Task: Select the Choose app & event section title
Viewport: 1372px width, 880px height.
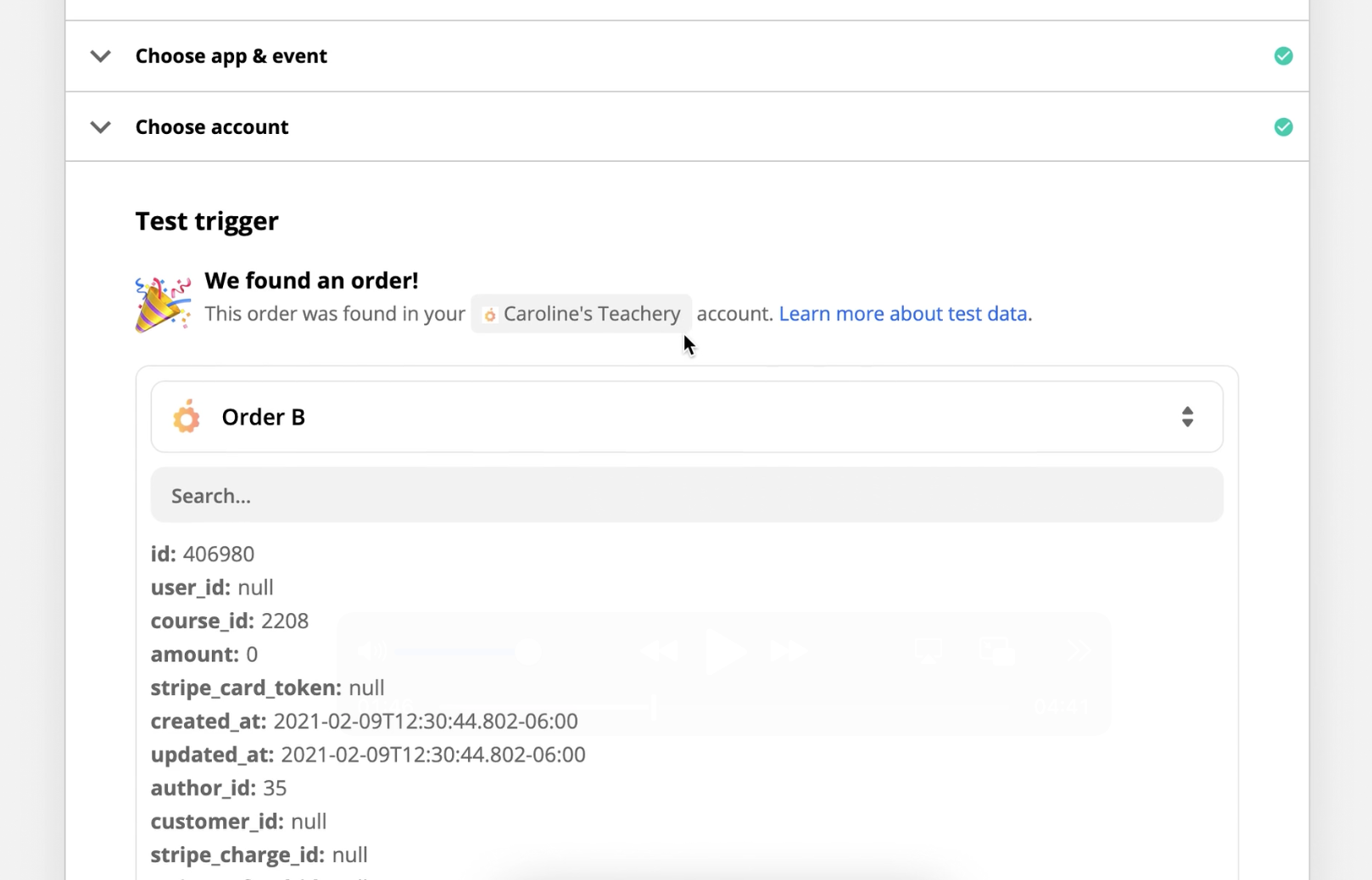Action: 231,56
